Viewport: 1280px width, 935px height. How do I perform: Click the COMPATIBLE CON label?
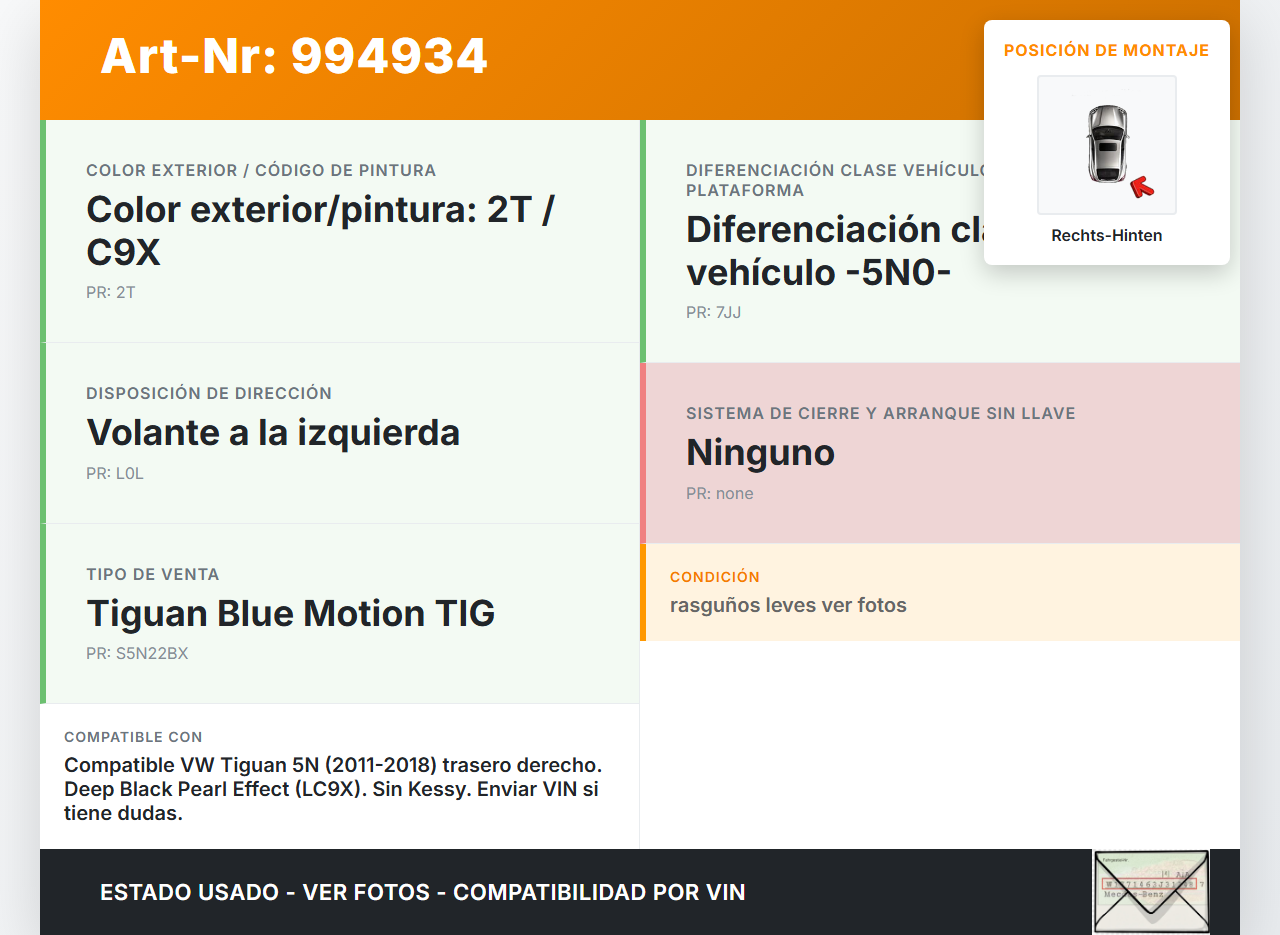tap(133, 737)
